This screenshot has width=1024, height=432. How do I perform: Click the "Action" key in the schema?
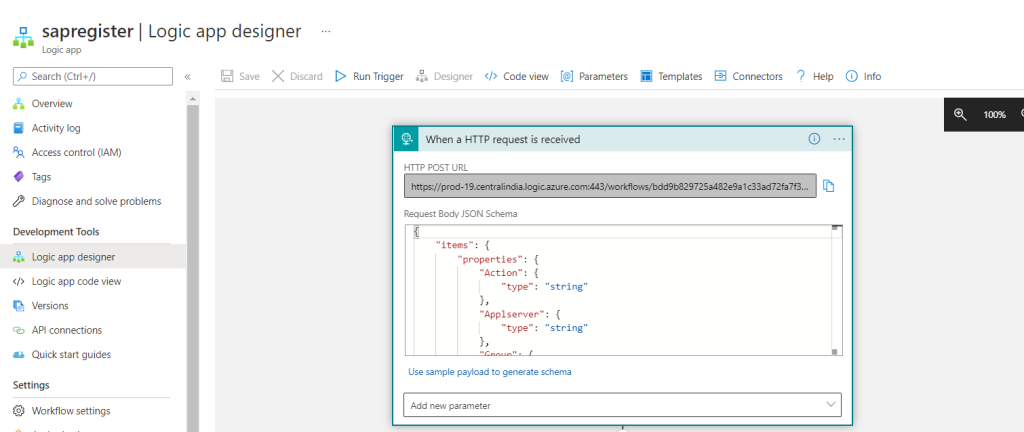point(500,273)
